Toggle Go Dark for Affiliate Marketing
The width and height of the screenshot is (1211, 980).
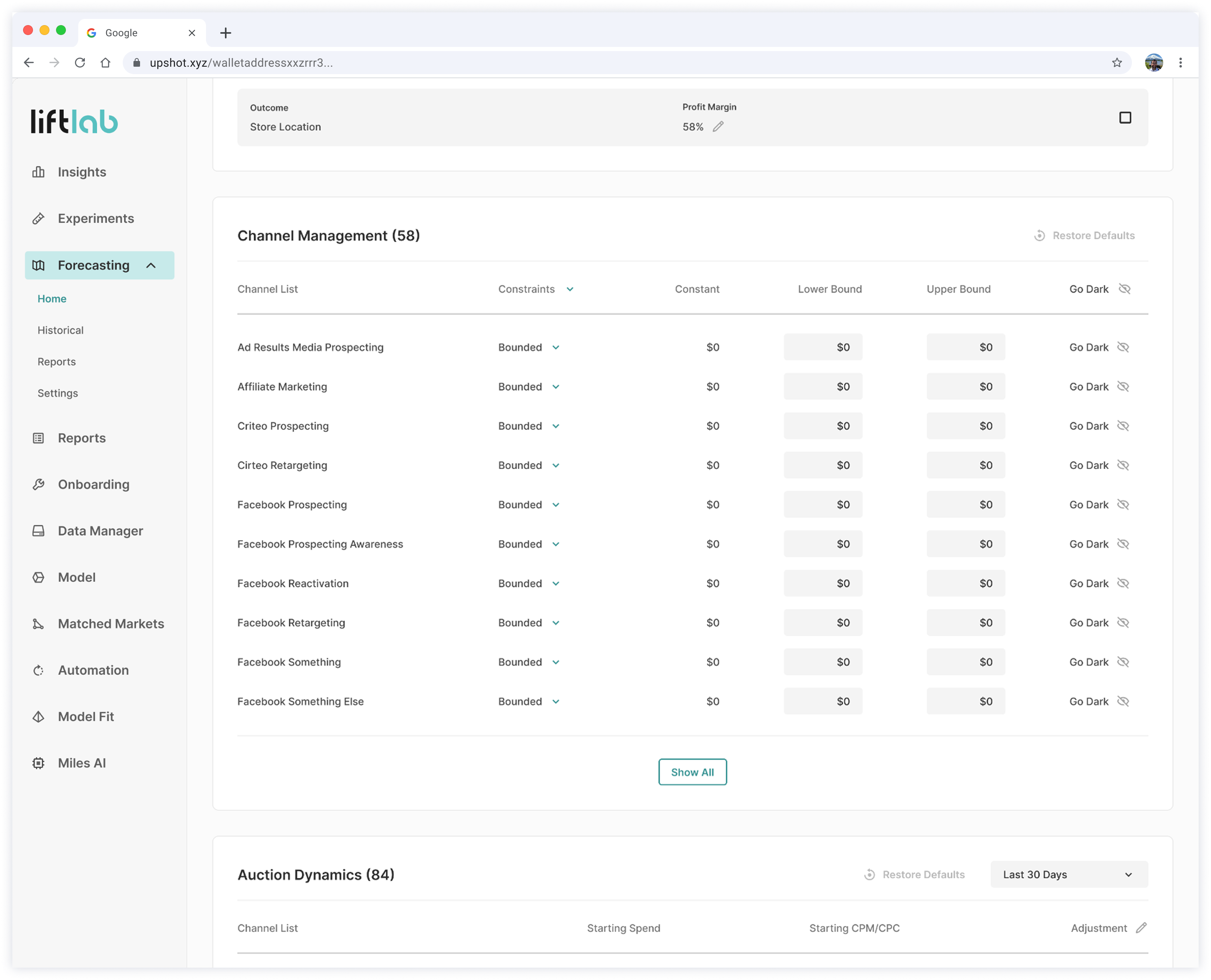1122,387
